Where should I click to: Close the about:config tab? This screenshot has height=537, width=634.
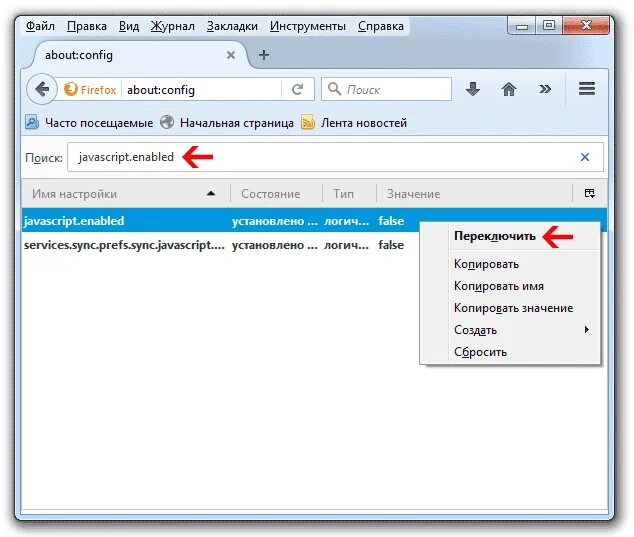point(231,55)
